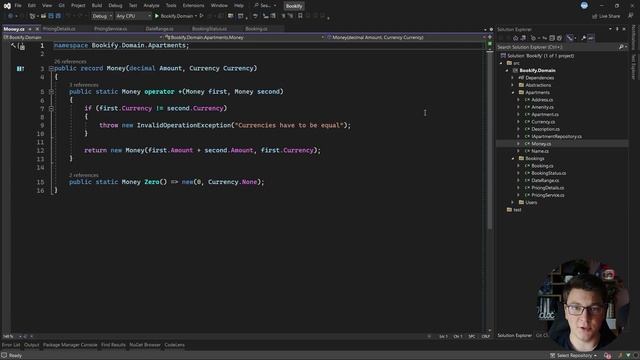Click the Live Share icon

594,16
